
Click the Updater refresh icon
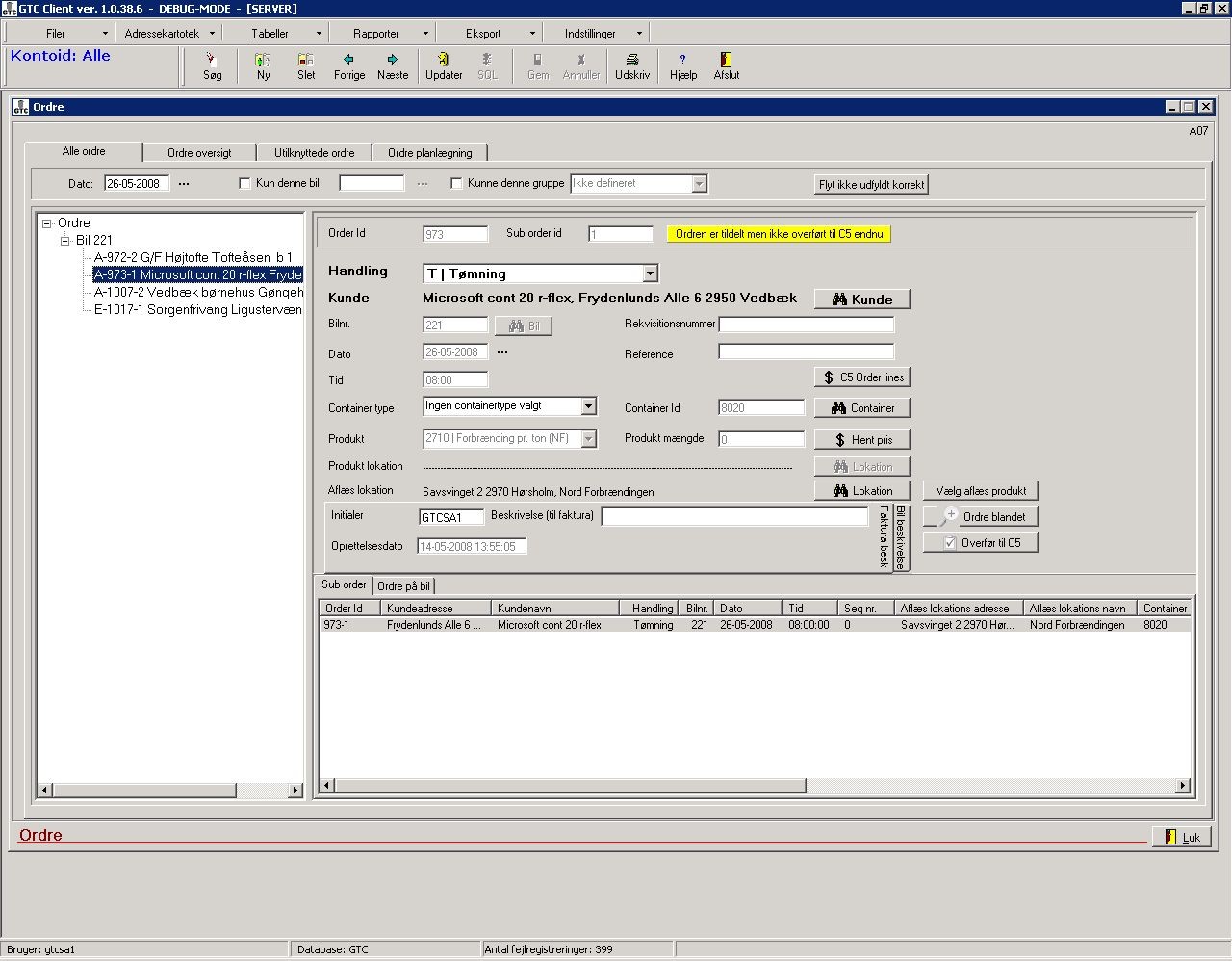click(444, 66)
